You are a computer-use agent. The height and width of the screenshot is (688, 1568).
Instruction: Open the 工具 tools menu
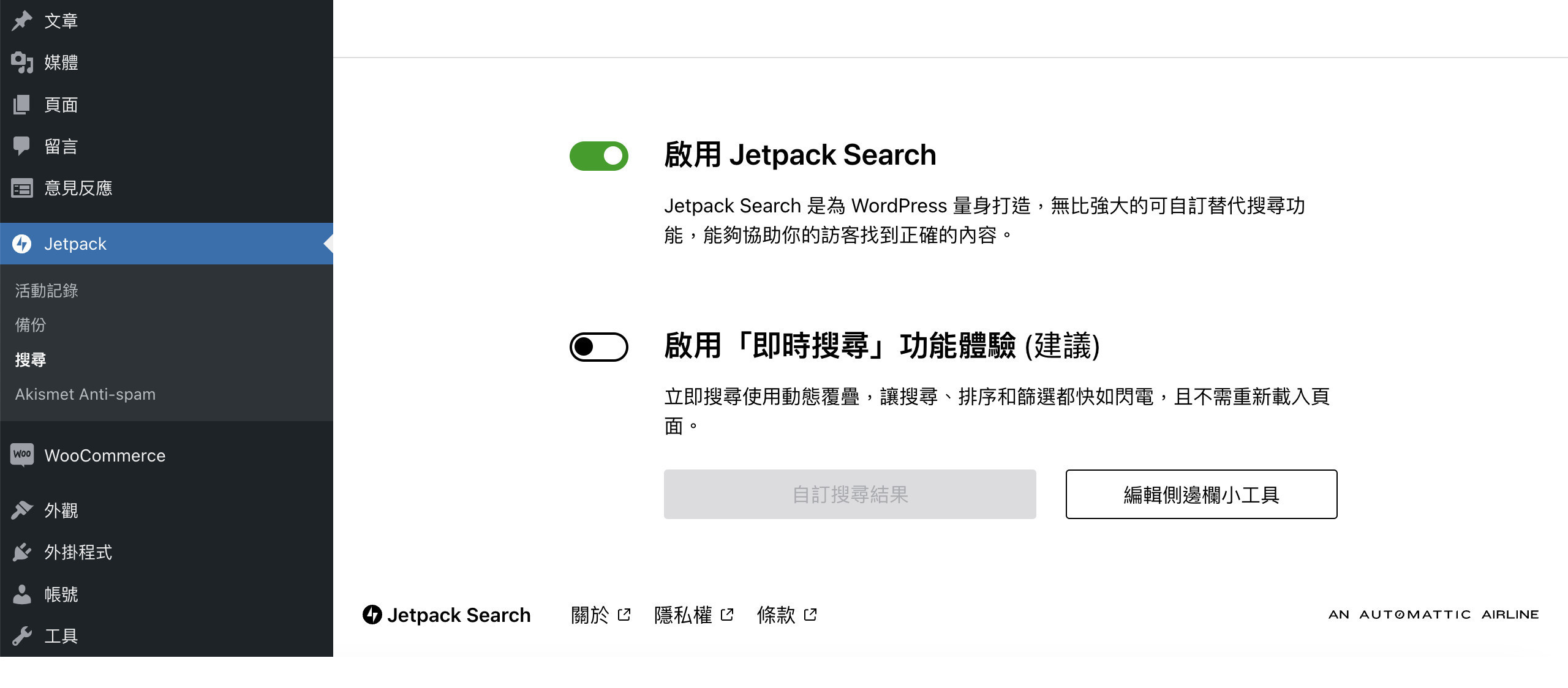pos(167,636)
